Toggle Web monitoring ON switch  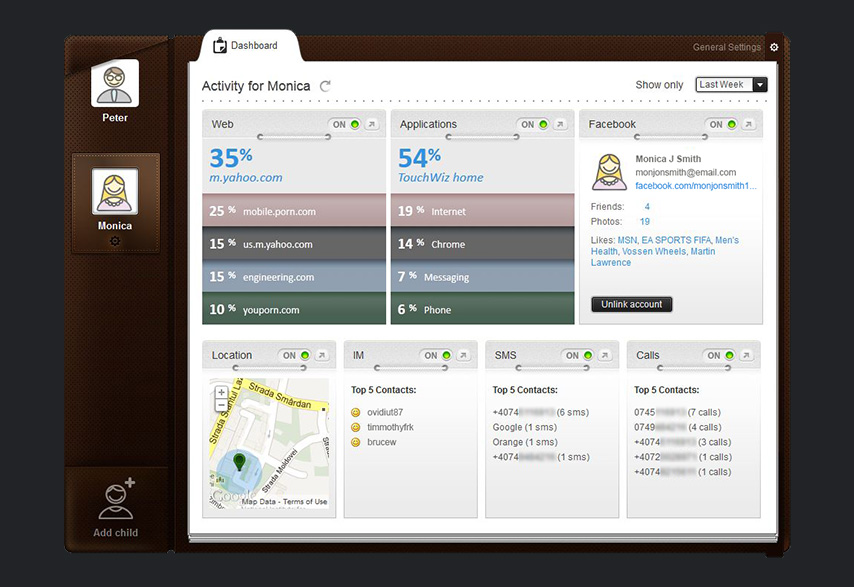[x=344, y=124]
